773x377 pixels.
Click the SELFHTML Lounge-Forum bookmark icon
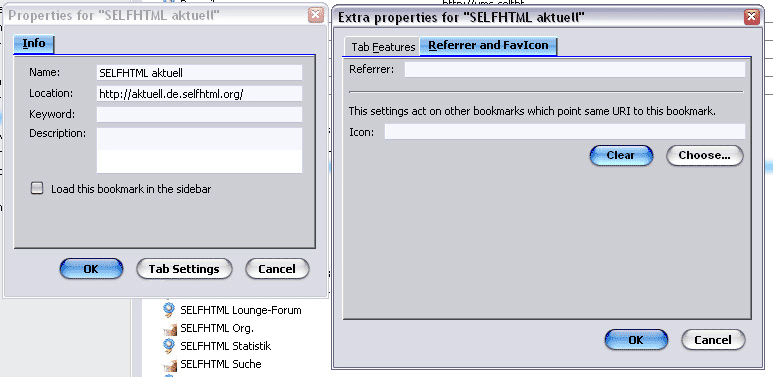point(169,309)
